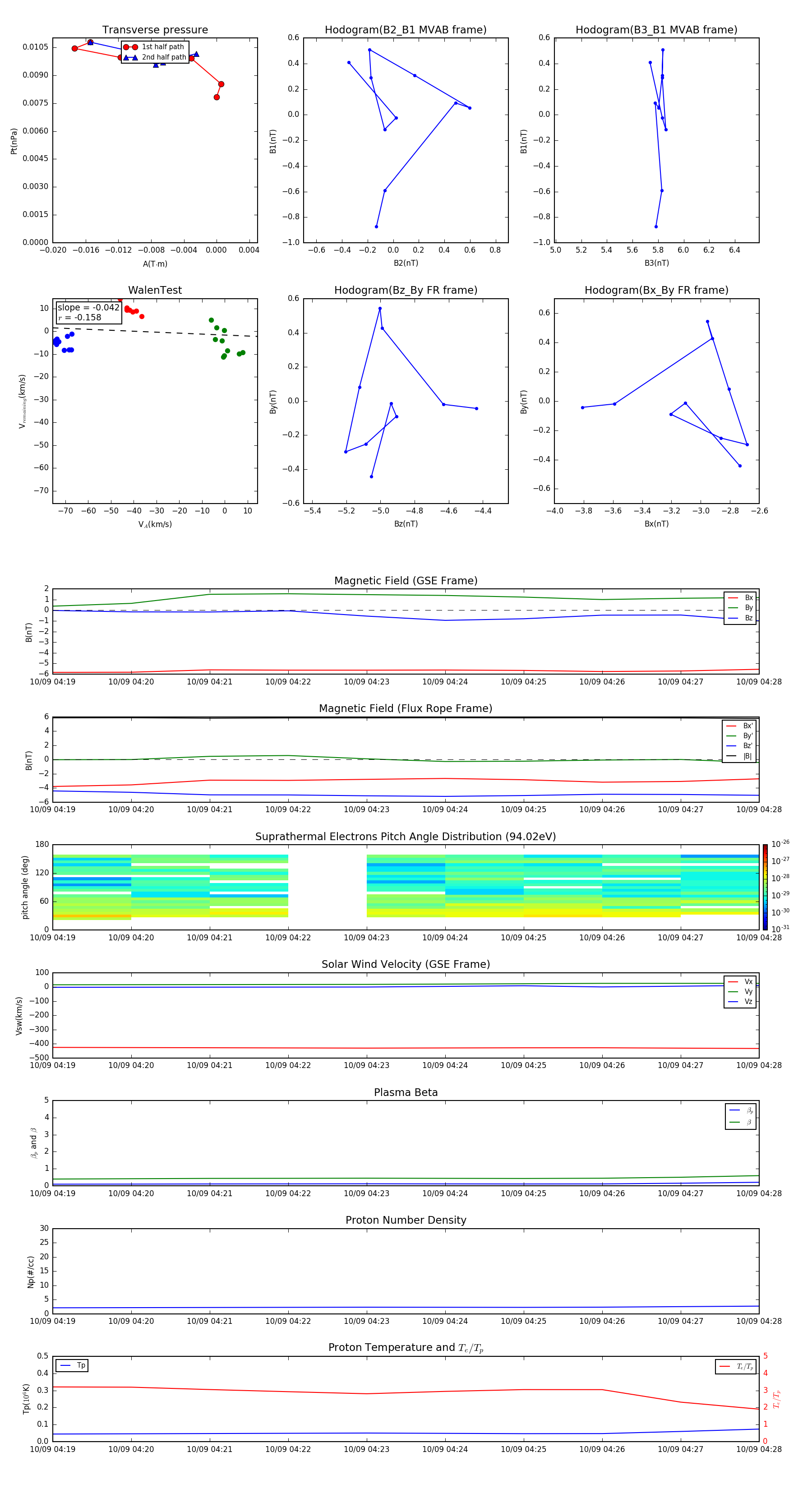Click the β legend entry in Plasma Beta
The width and height of the screenshot is (812, 1489).
pyautogui.click(x=741, y=1122)
